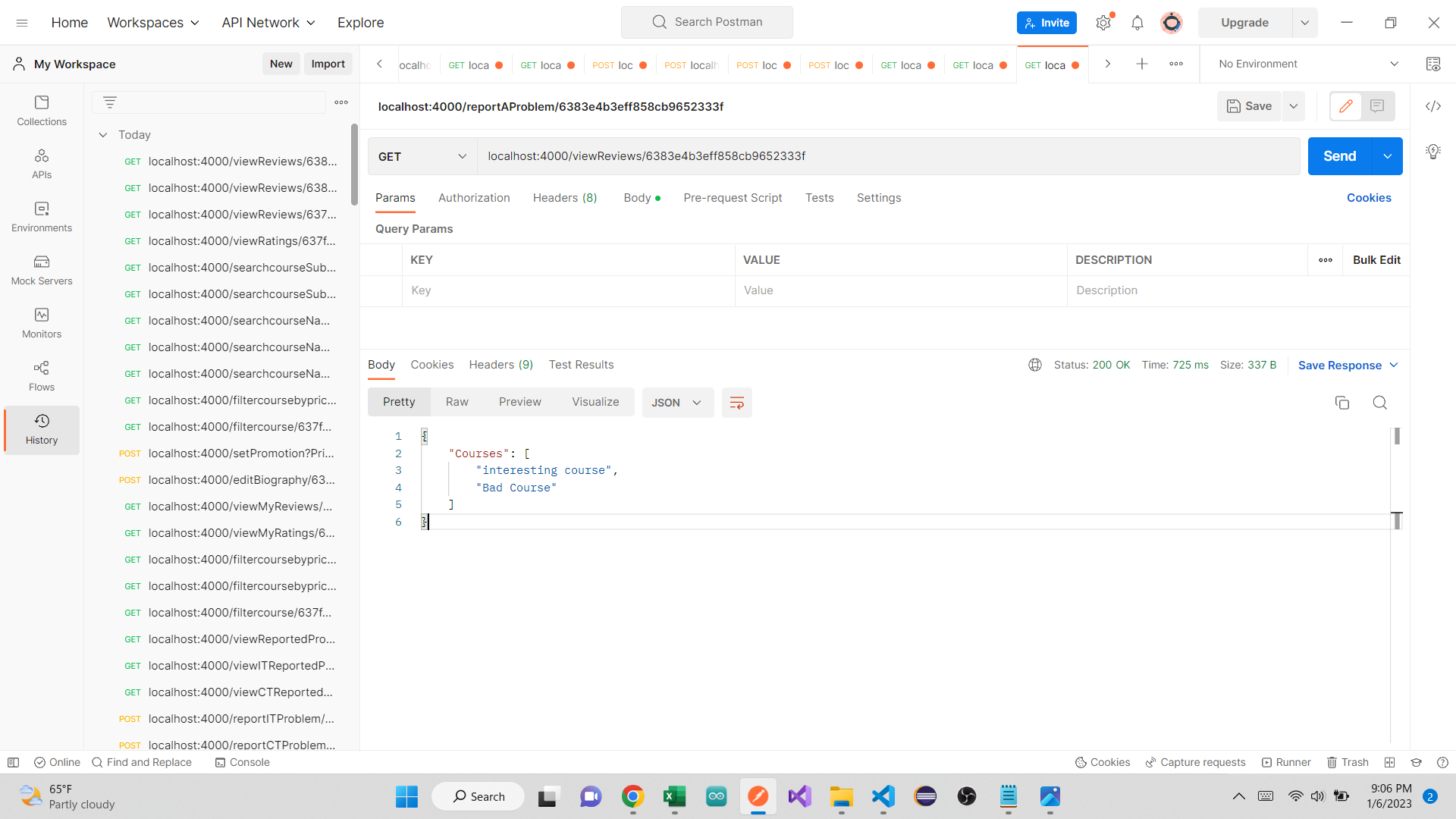This screenshot has height=819, width=1456.
Task: Open the environment quick look icon
Action: pyautogui.click(x=1433, y=64)
